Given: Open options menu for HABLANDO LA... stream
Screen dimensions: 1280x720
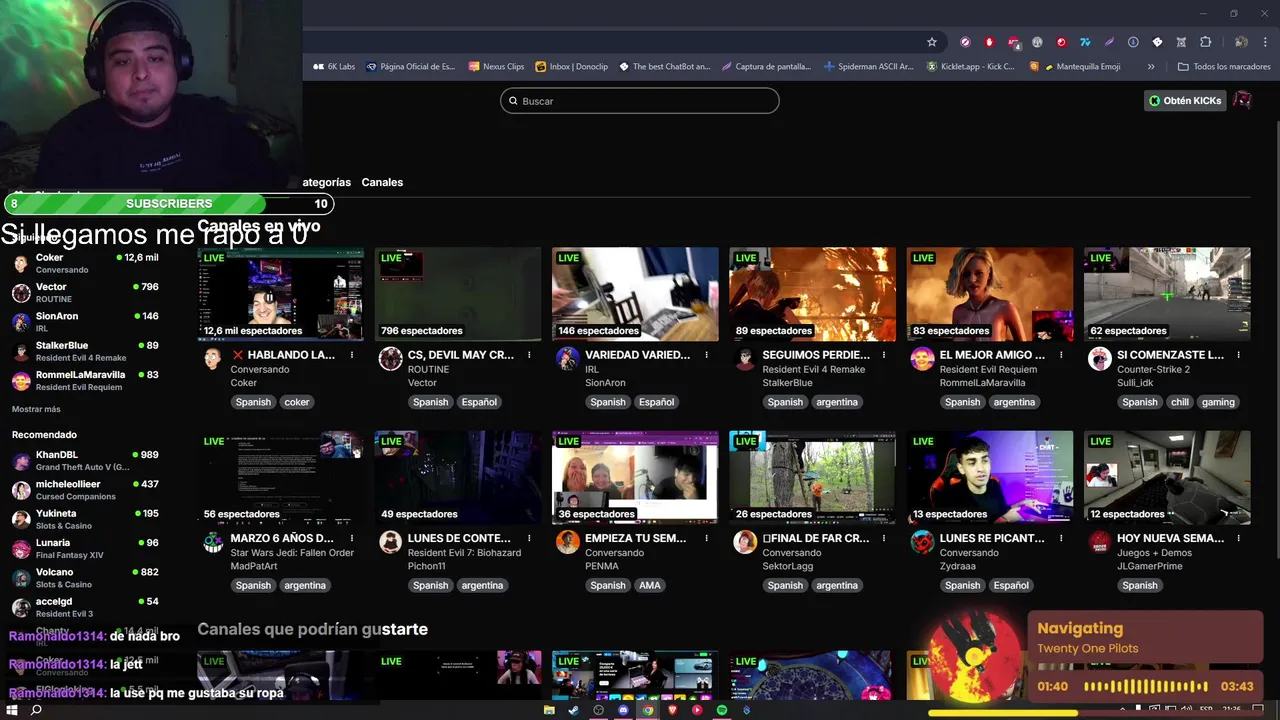Looking at the screenshot, I should [352, 355].
